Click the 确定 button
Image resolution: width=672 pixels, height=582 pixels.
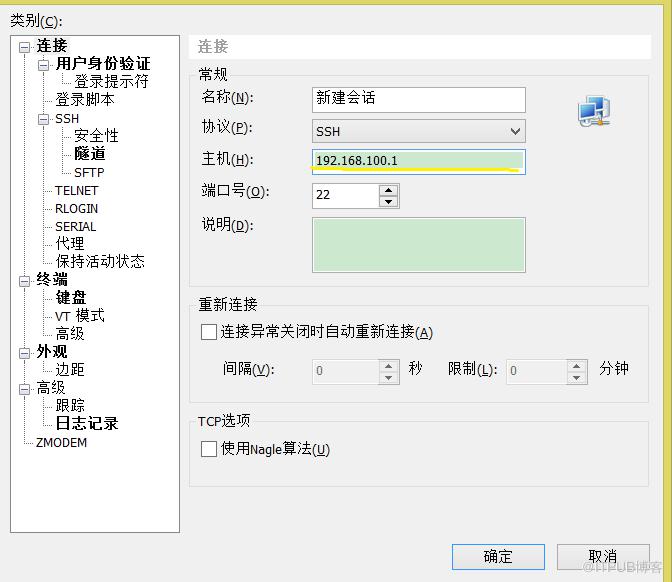pyautogui.click(x=498, y=557)
